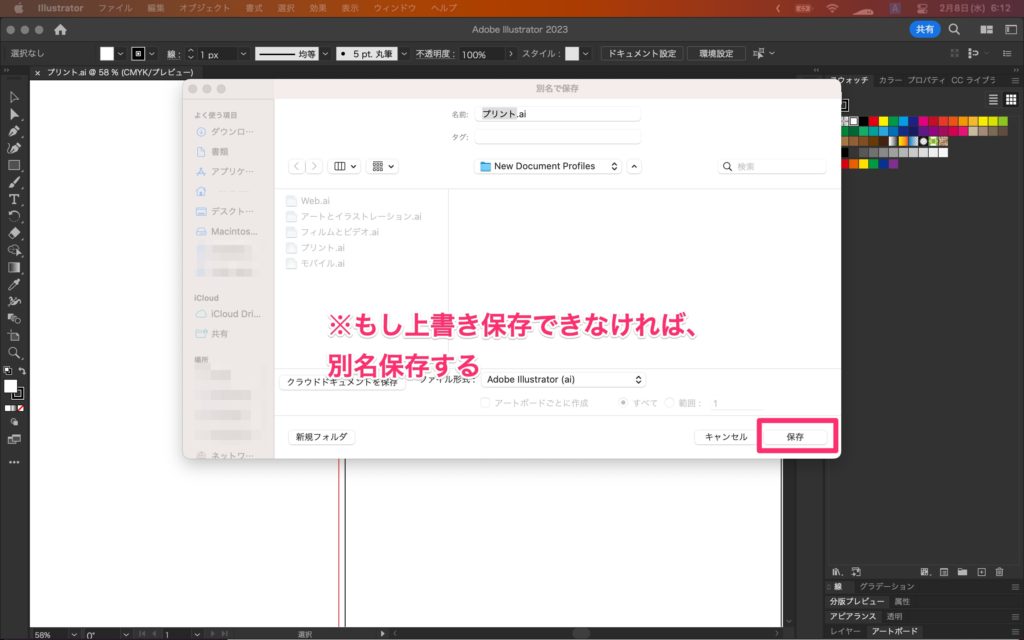Open the ファイル menu in menu bar

(114, 8)
